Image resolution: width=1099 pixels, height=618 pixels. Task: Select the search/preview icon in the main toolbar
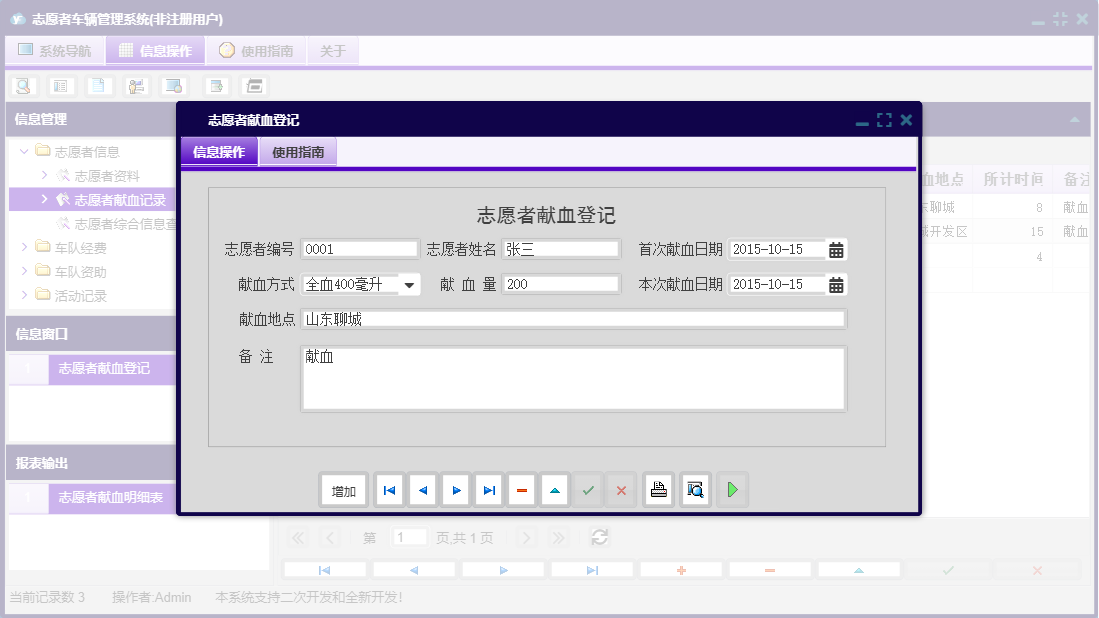point(21,86)
